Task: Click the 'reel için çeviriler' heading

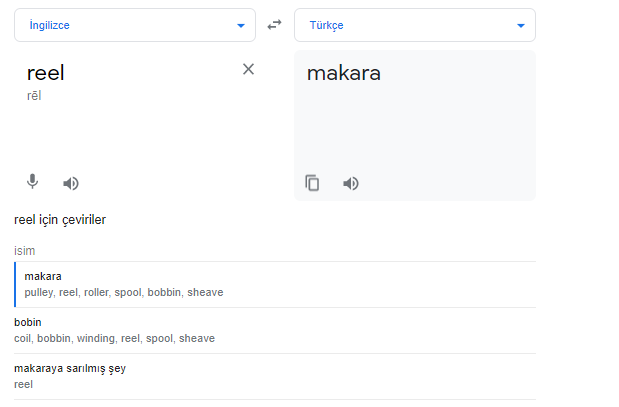Action: (x=60, y=219)
